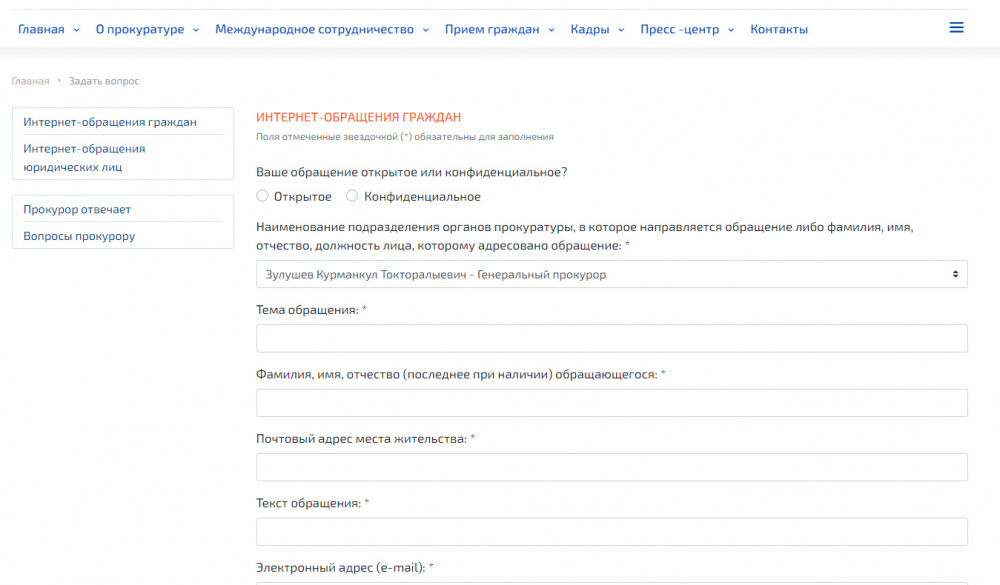The width and height of the screenshot is (1000, 585).
Task: Select the 'Открытое' radio button
Action: [261, 196]
